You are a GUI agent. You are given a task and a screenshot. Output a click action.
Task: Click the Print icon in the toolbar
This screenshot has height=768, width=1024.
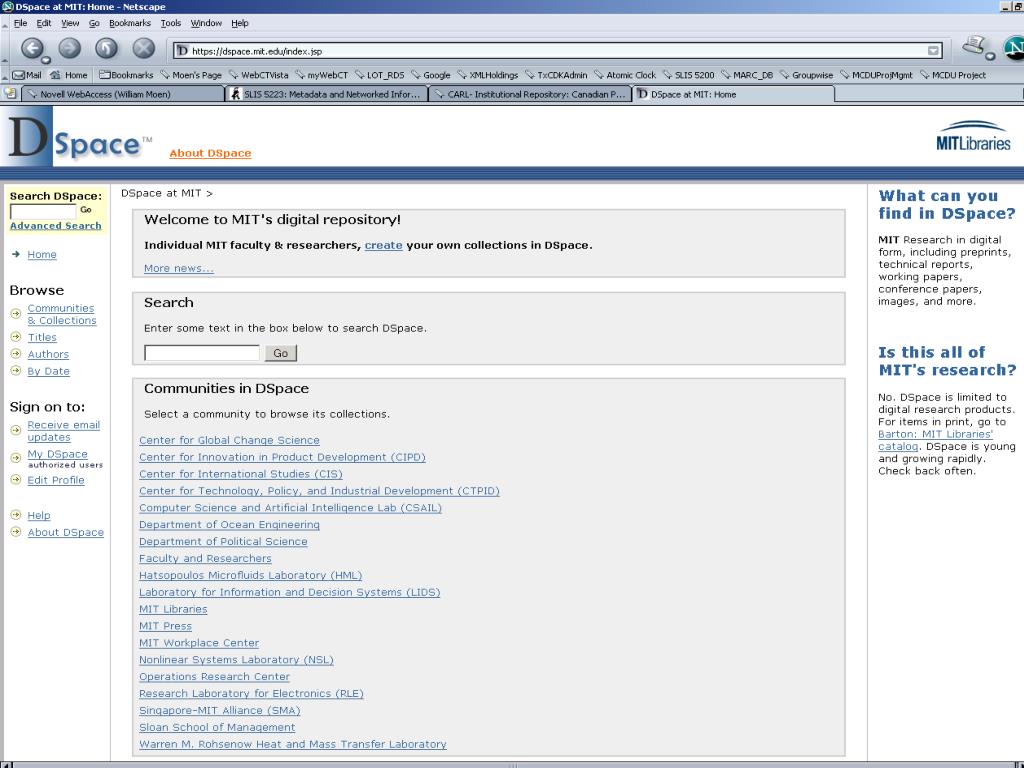click(x=974, y=46)
